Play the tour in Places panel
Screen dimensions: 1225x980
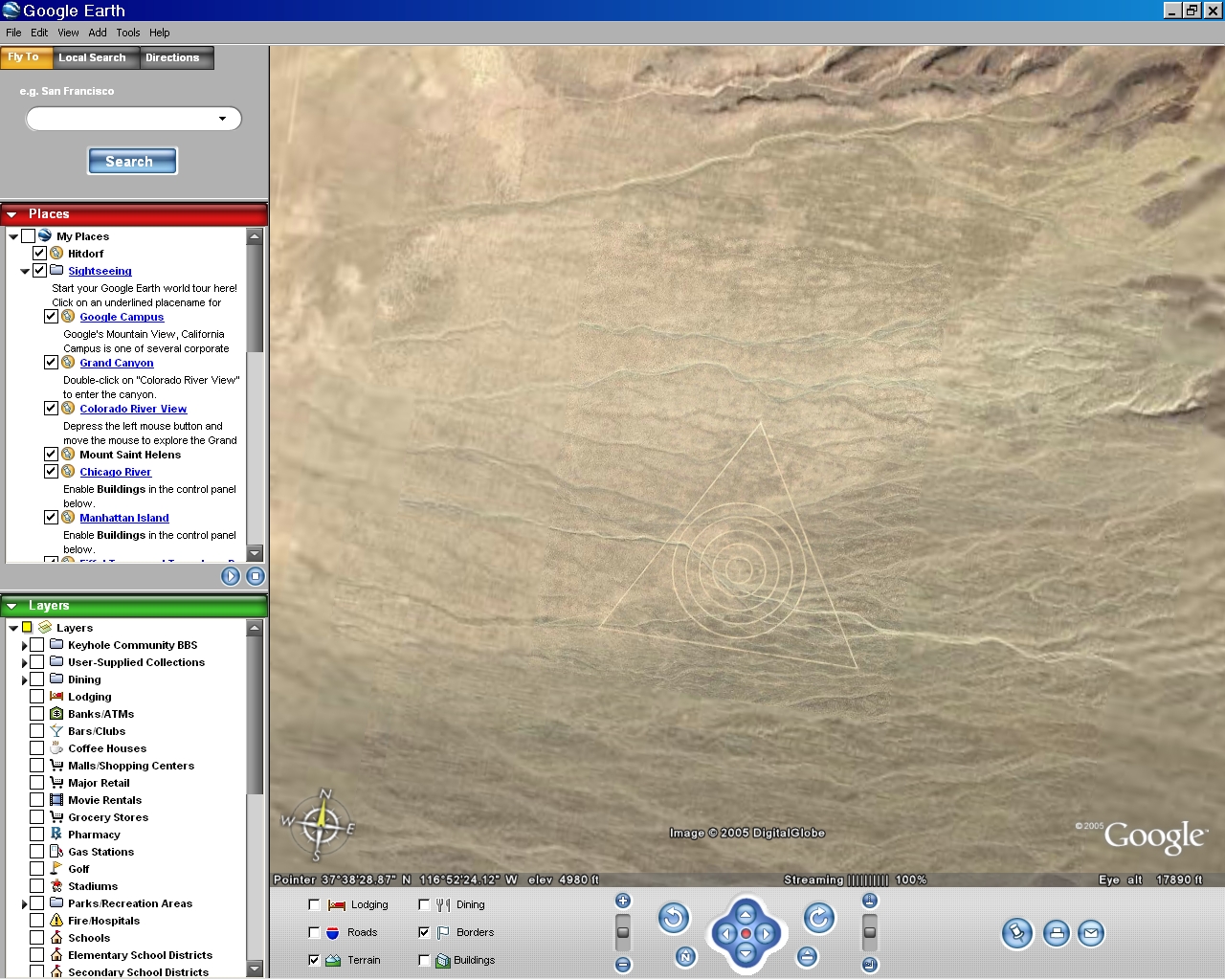click(230, 576)
